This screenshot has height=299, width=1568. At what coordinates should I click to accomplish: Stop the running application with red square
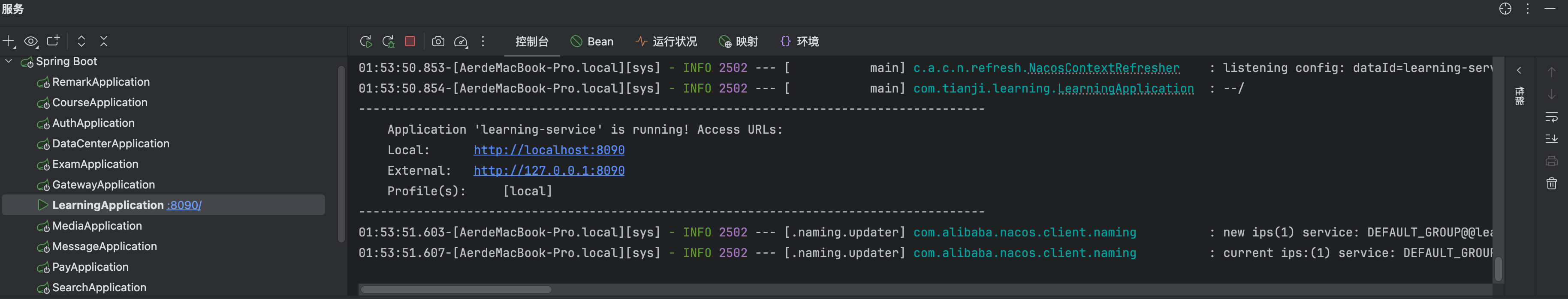pyautogui.click(x=410, y=41)
